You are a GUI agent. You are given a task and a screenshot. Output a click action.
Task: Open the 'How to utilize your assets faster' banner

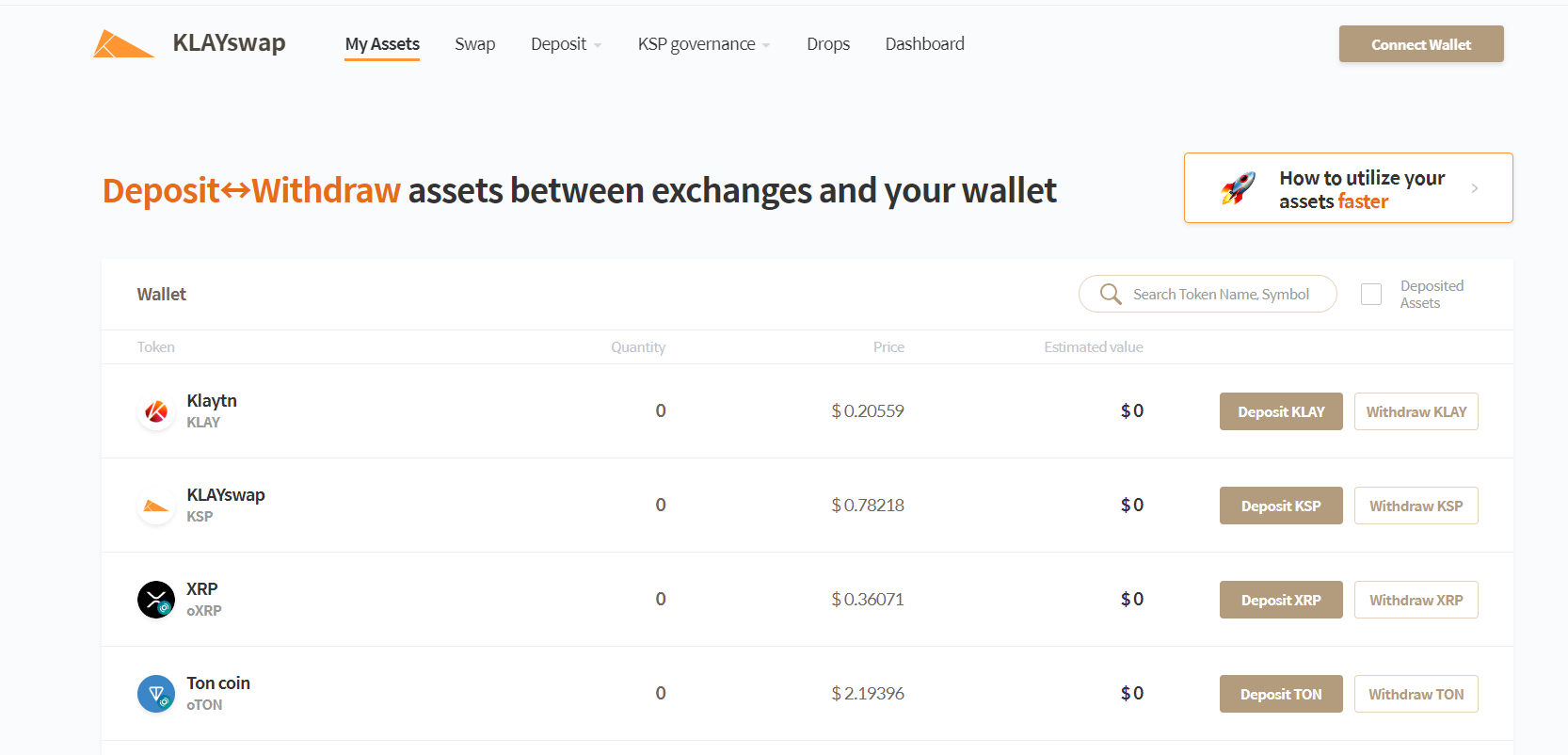click(1349, 188)
